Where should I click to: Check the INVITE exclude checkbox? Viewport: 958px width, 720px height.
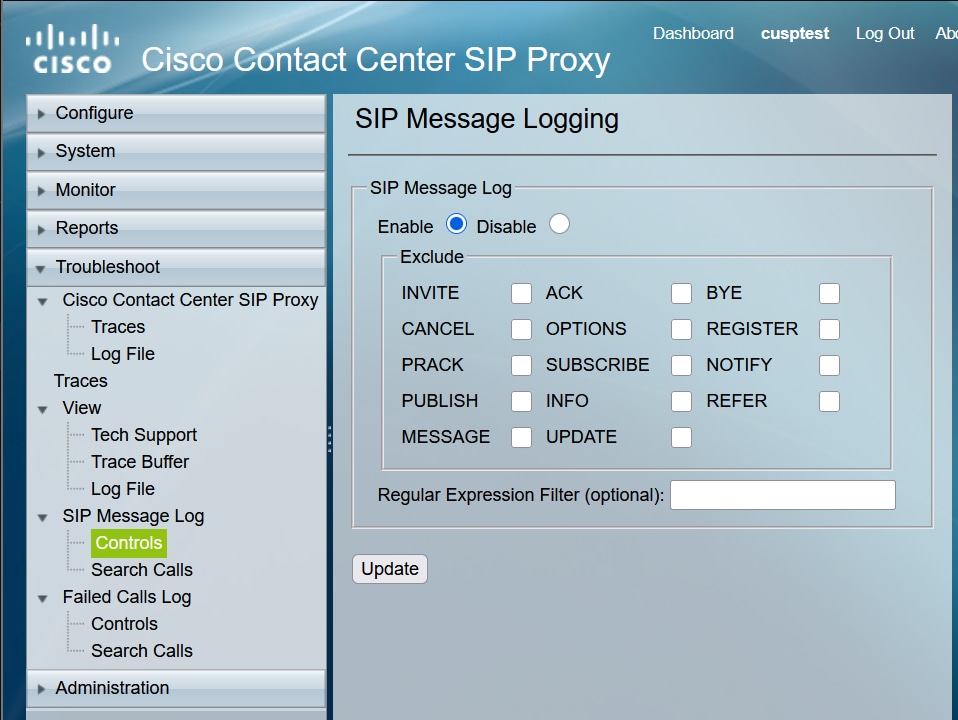(x=521, y=293)
